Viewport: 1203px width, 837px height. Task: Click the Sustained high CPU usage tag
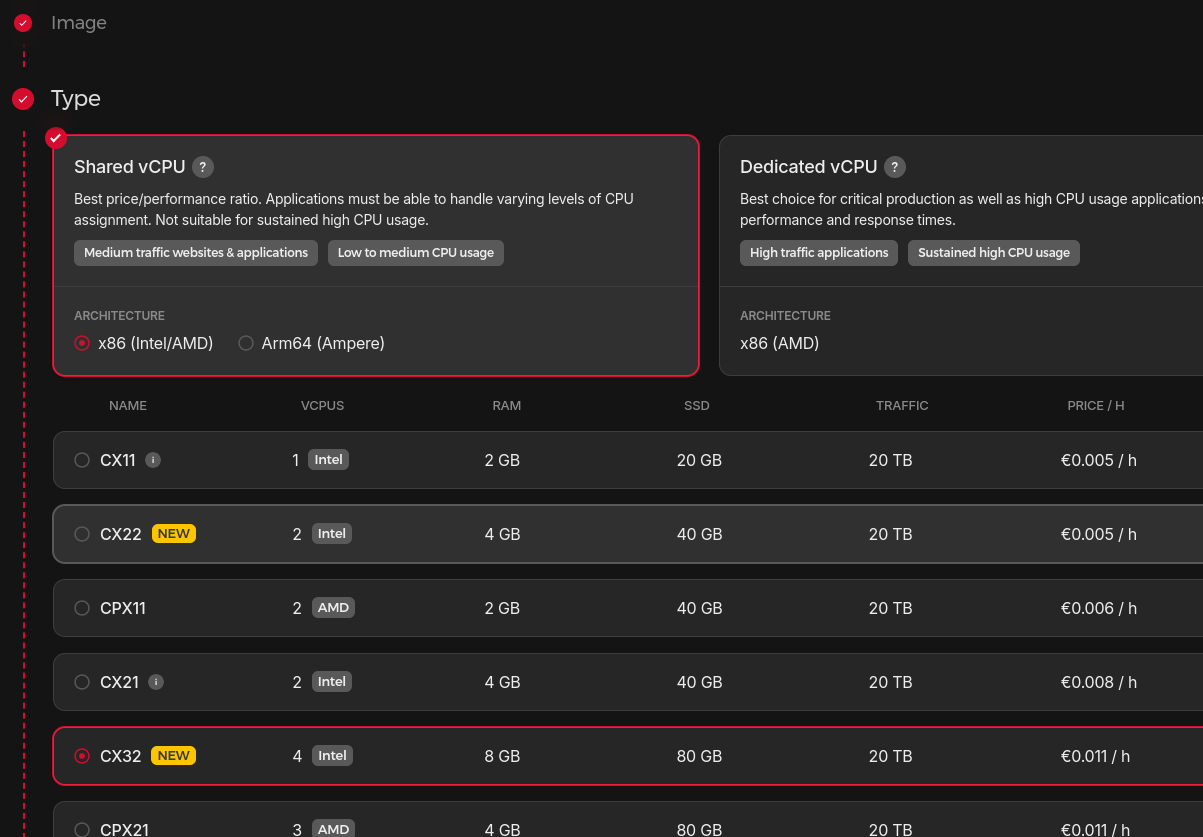click(x=993, y=253)
